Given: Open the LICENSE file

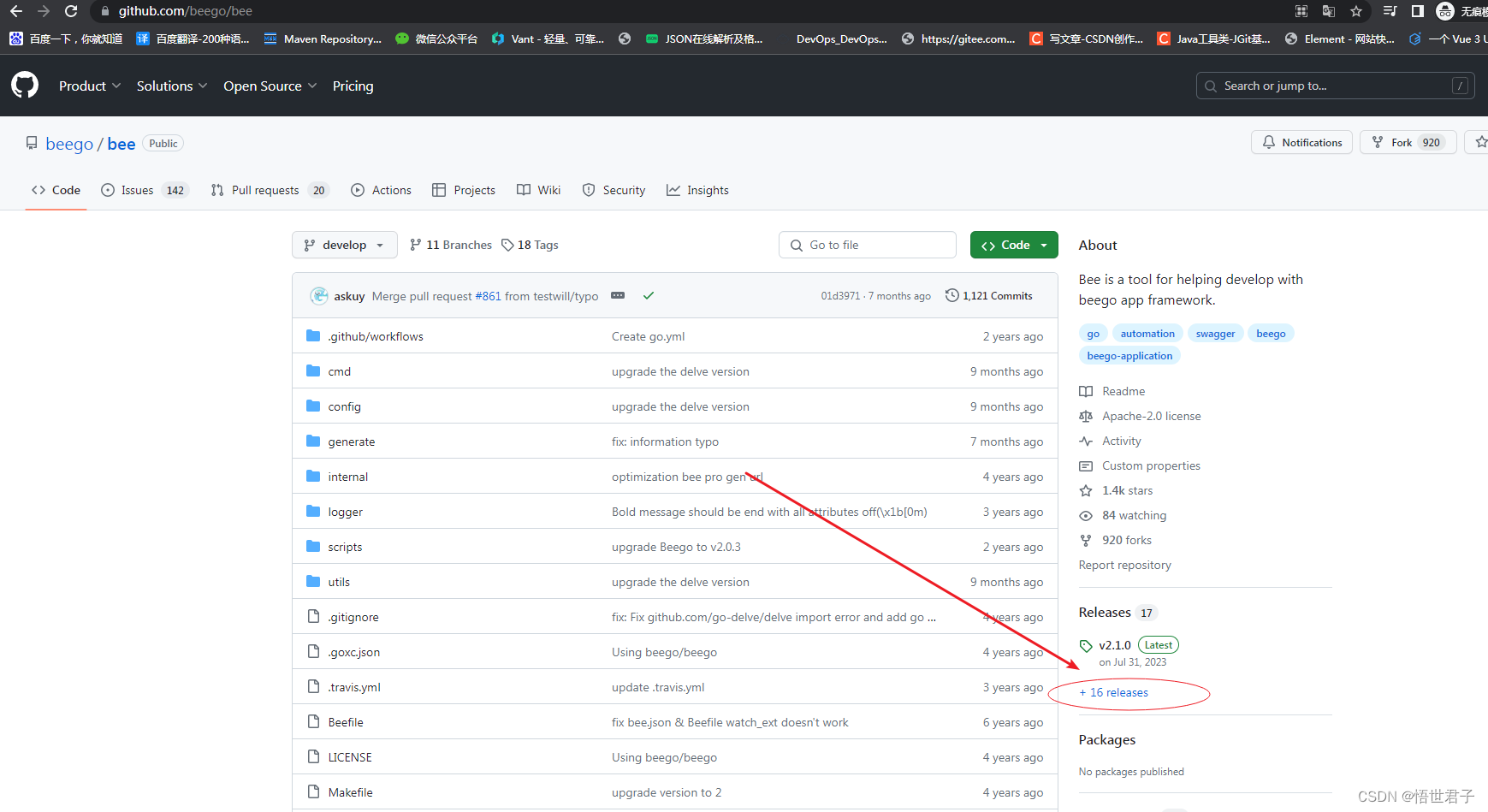Looking at the screenshot, I should point(350,757).
